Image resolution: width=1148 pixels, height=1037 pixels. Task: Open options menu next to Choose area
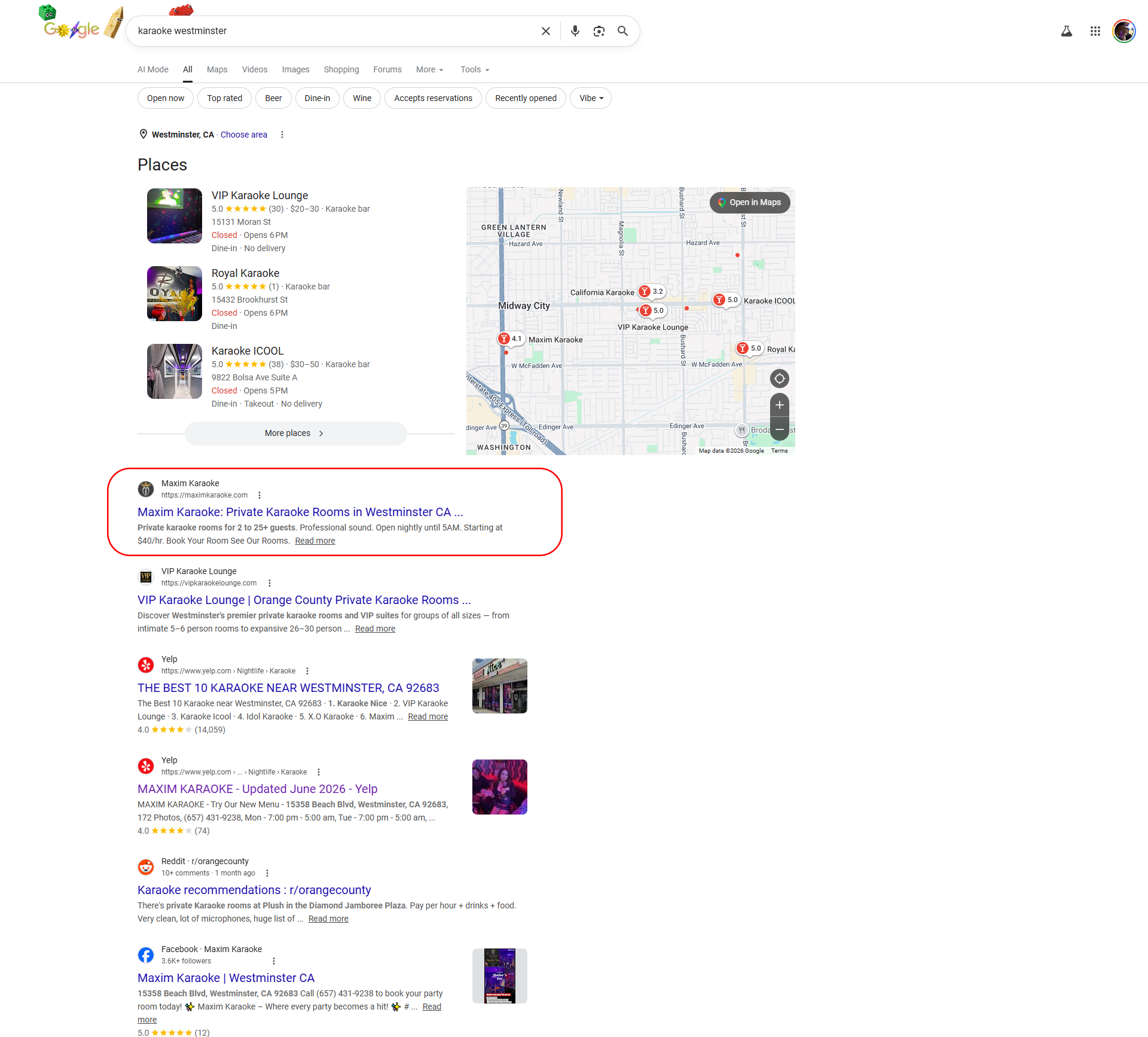(x=282, y=135)
